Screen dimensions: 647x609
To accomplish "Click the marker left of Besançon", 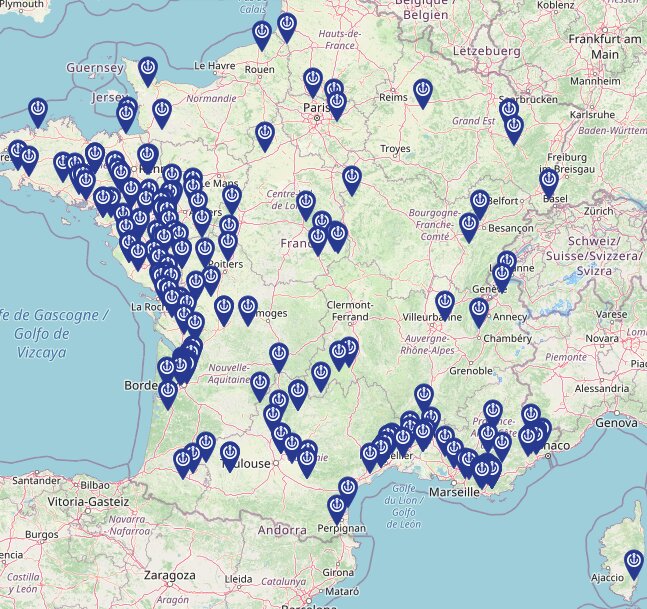I will [469, 225].
